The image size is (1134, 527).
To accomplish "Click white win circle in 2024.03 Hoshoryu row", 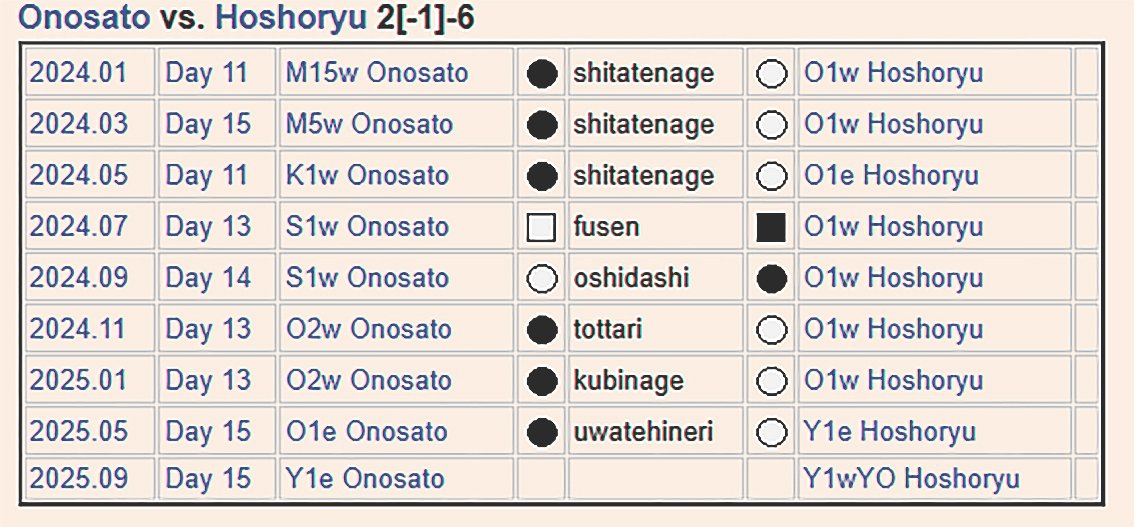I will coord(771,125).
